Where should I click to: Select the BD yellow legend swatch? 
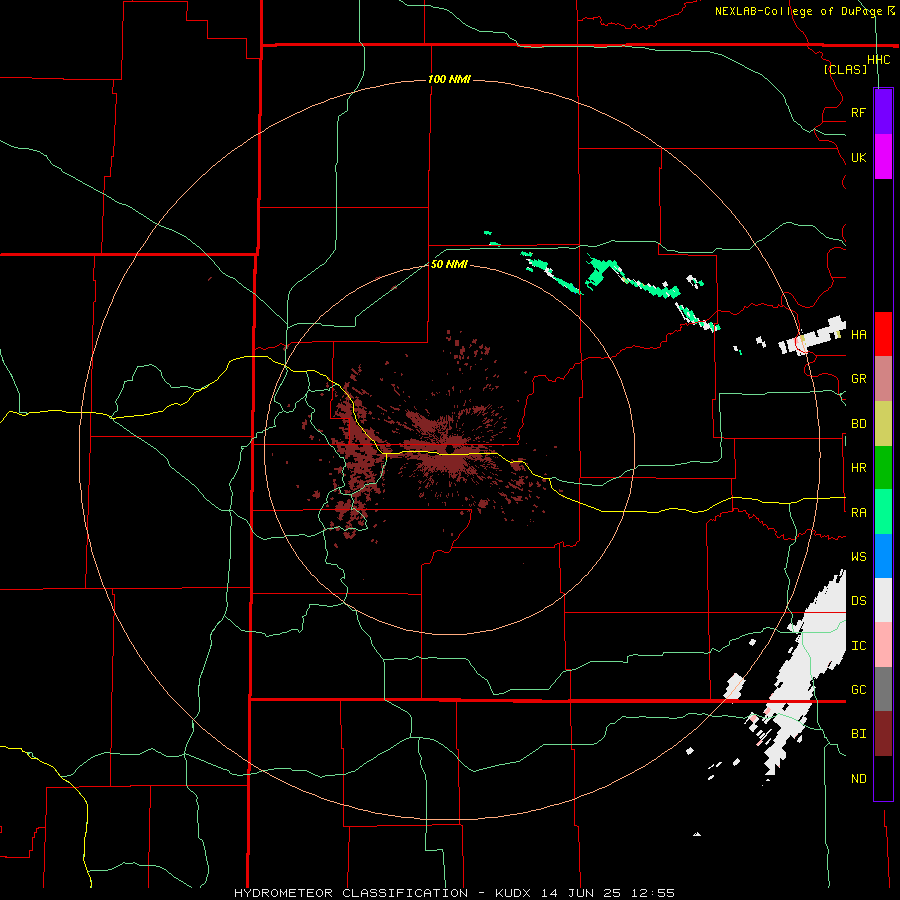883,424
